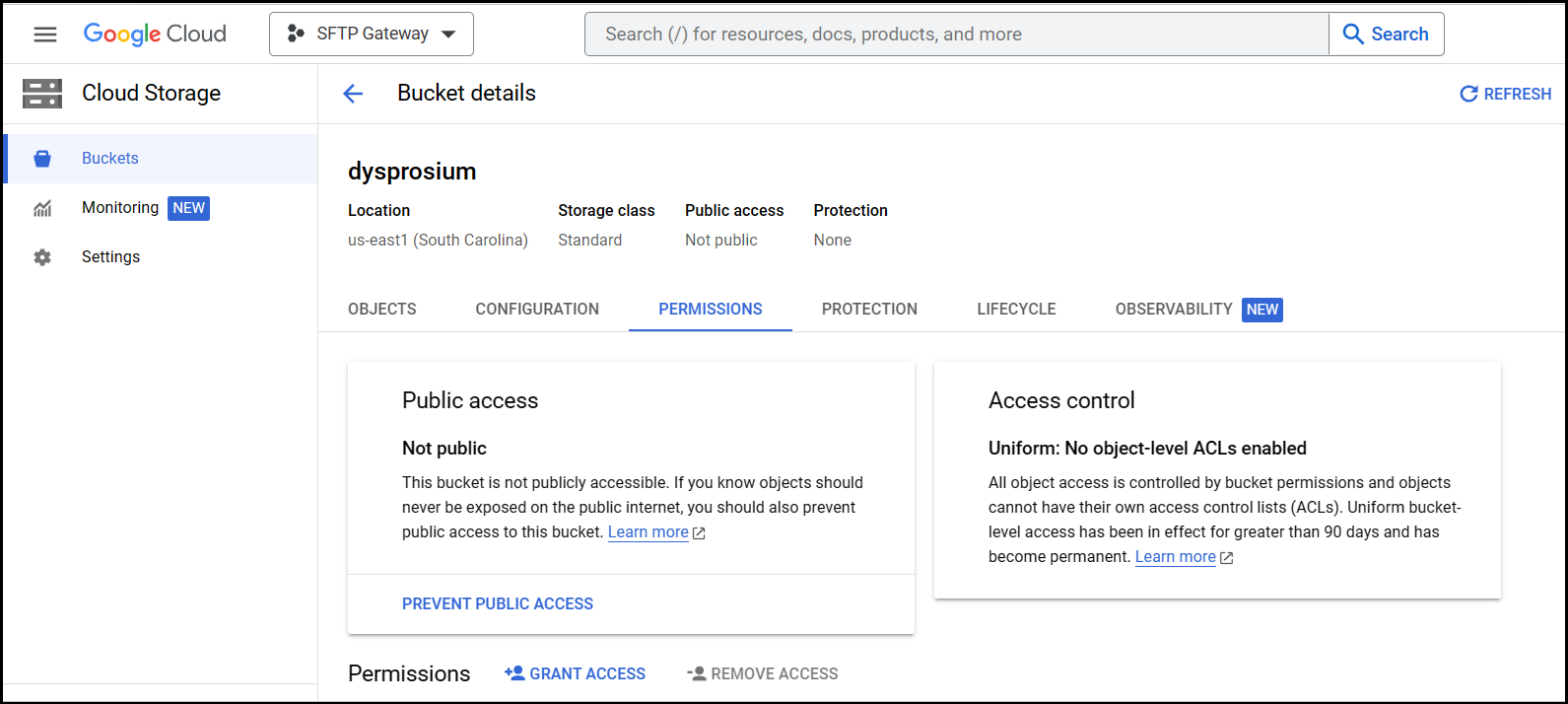Screen dimensions: 1568x704
Task: Open Settings in the sidebar
Action: (x=161, y=257)
